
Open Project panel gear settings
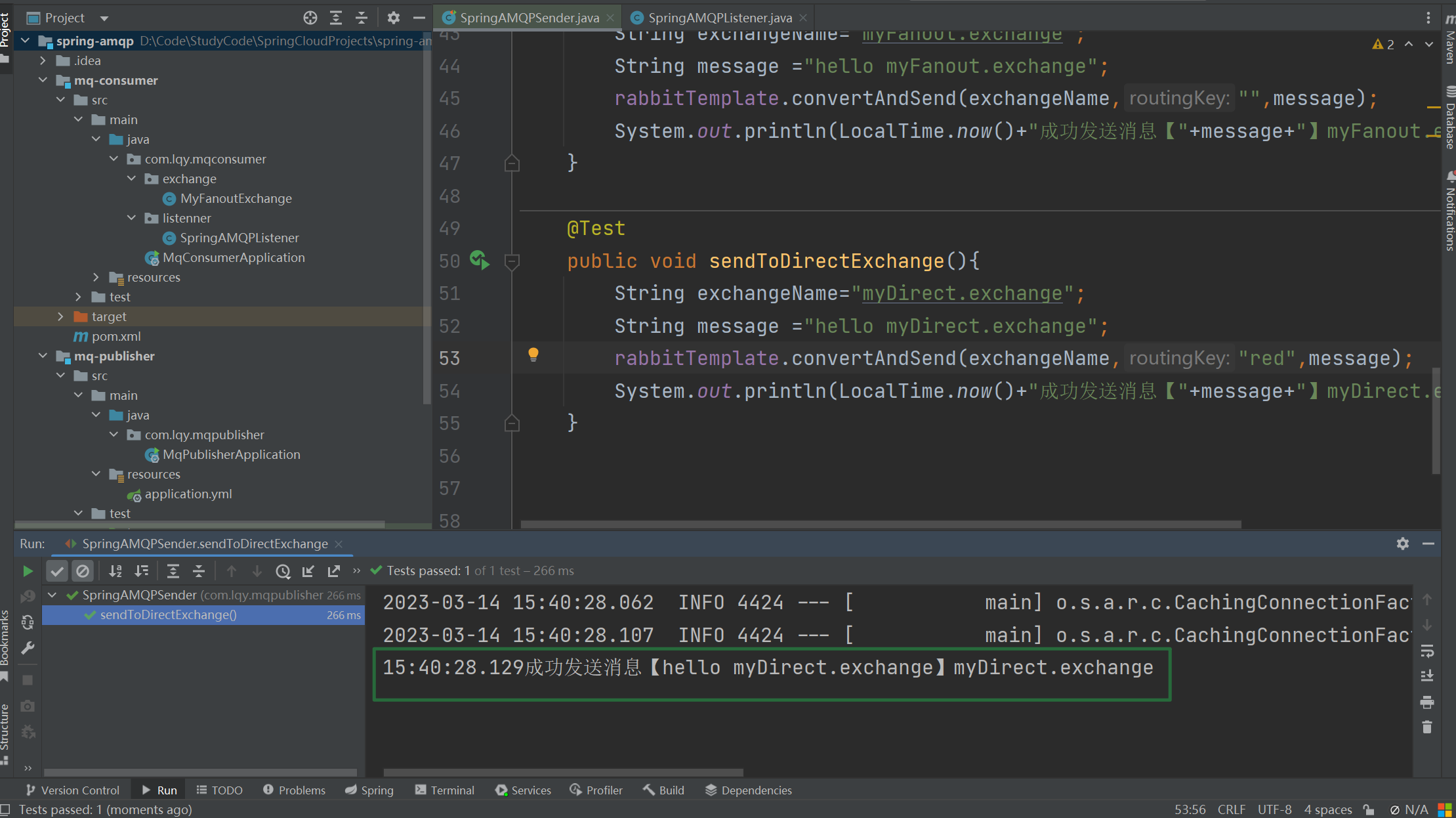(393, 18)
